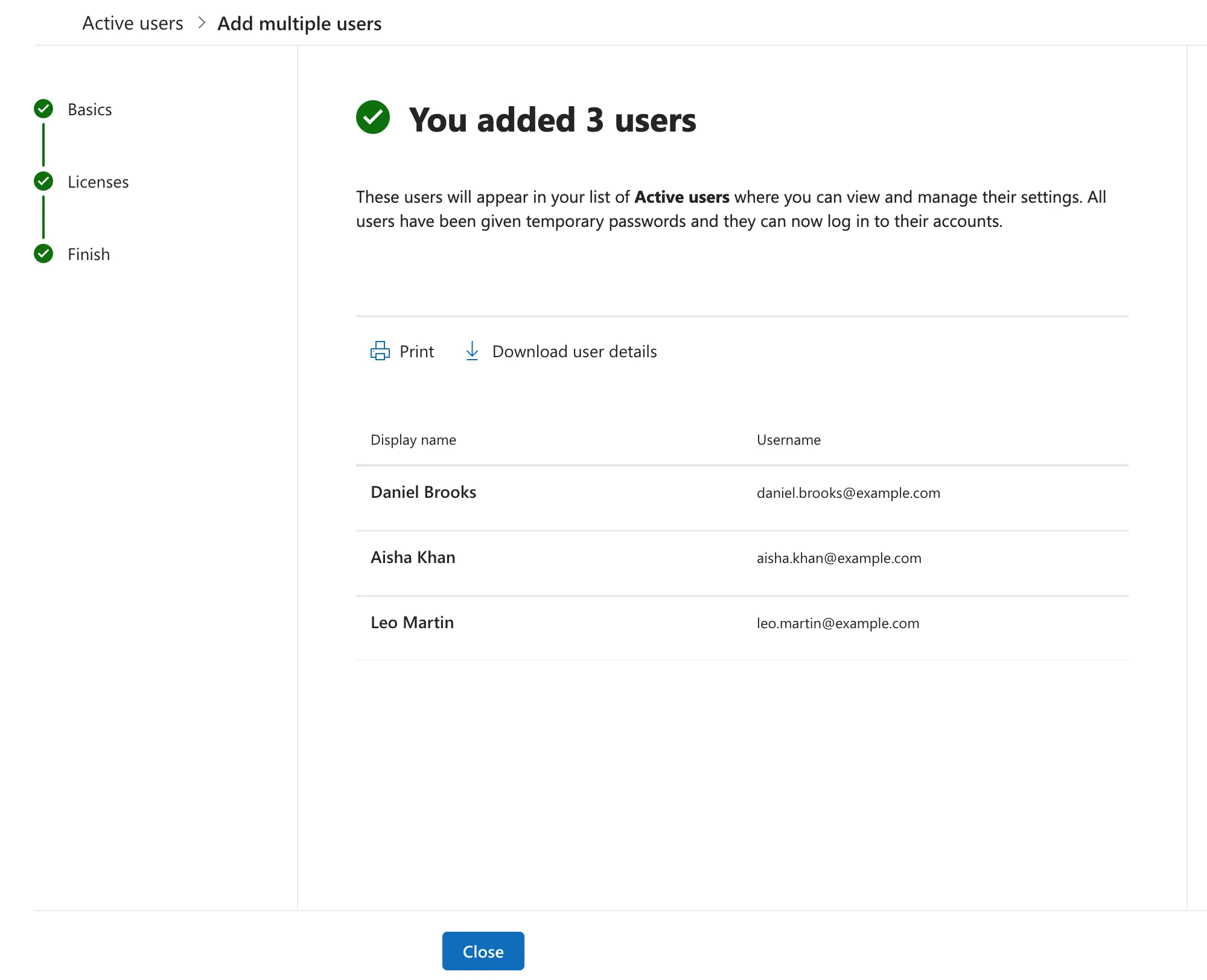Click the You added 3 users heading

(x=553, y=119)
